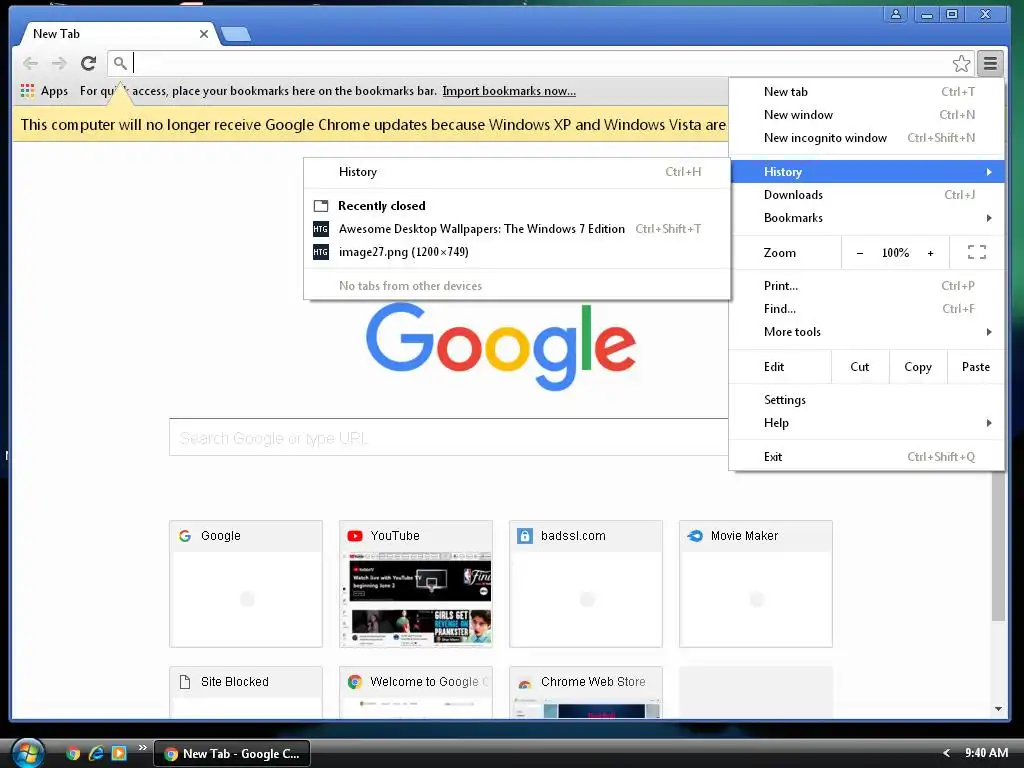The width and height of the screenshot is (1024, 768).
Task: Click the scrollbar down arrow
Action: click(x=998, y=709)
